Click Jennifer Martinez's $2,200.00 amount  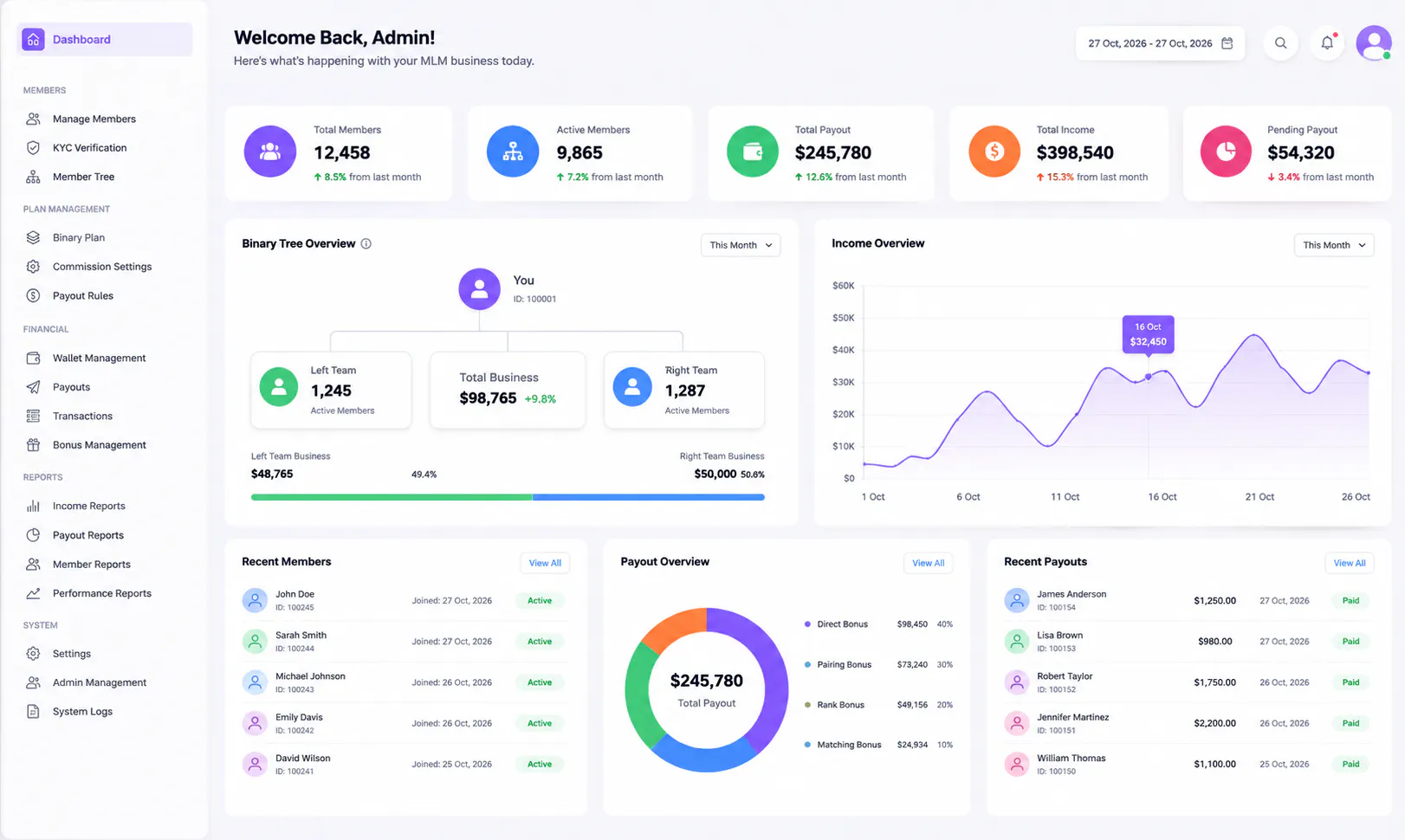point(1214,723)
